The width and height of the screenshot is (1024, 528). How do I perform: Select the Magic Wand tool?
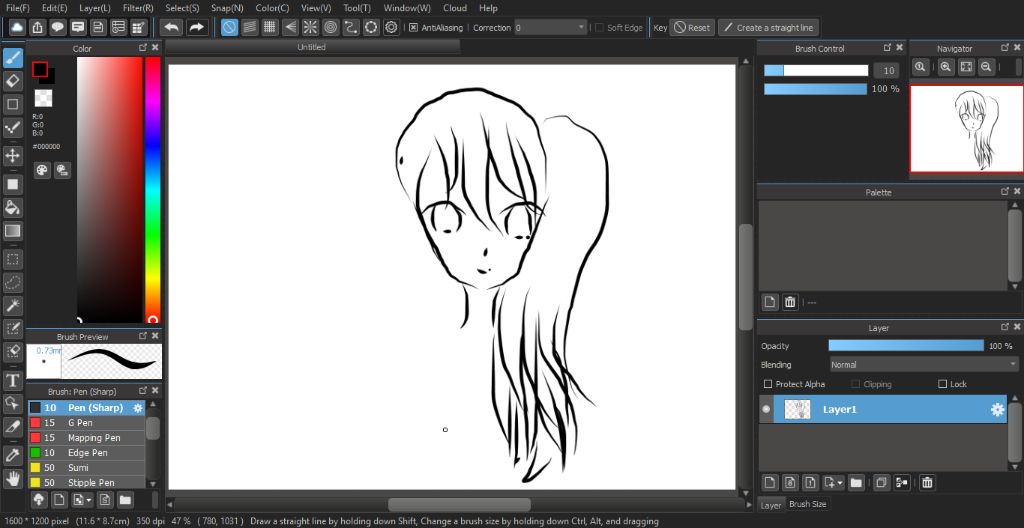click(13, 305)
